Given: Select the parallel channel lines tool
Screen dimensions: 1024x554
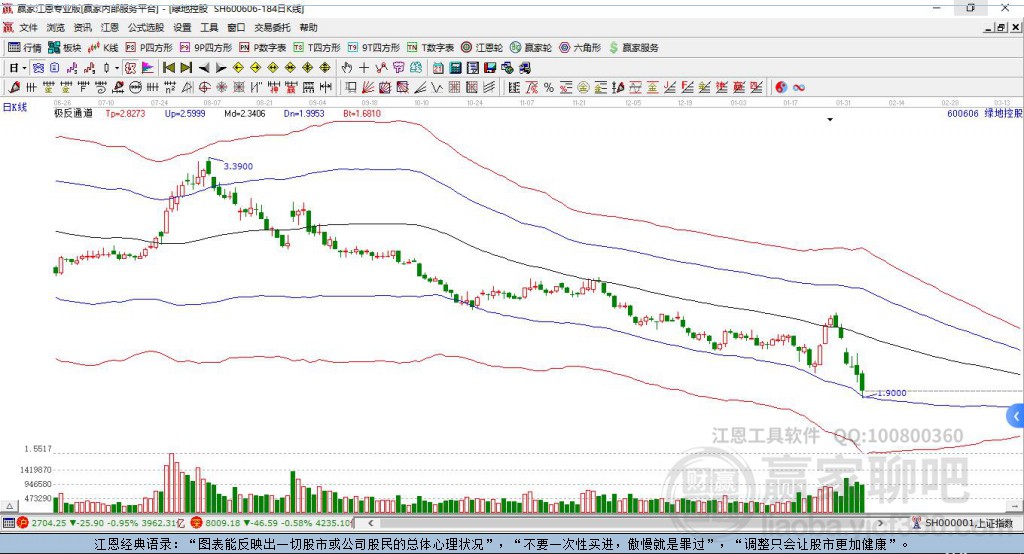Looking at the screenshot, I should point(489,88).
